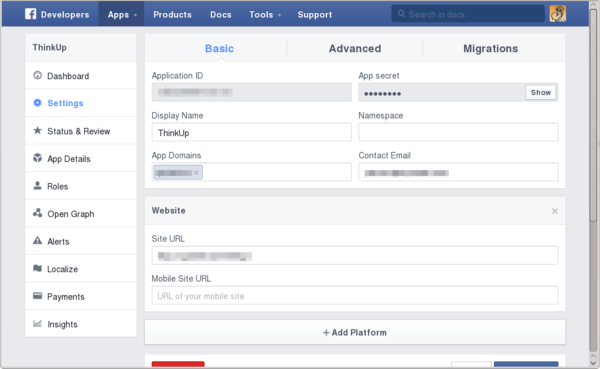Click the scrollbar down arrow
Image resolution: width=600 pixels, height=369 pixels.
pyautogui.click(x=593, y=364)
